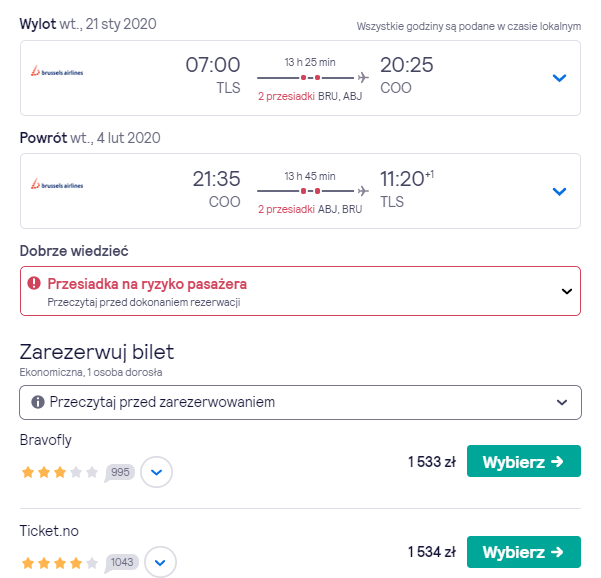Click outbound 2 przesiadki stops text

pyautogui.click(x=286, y=96)
